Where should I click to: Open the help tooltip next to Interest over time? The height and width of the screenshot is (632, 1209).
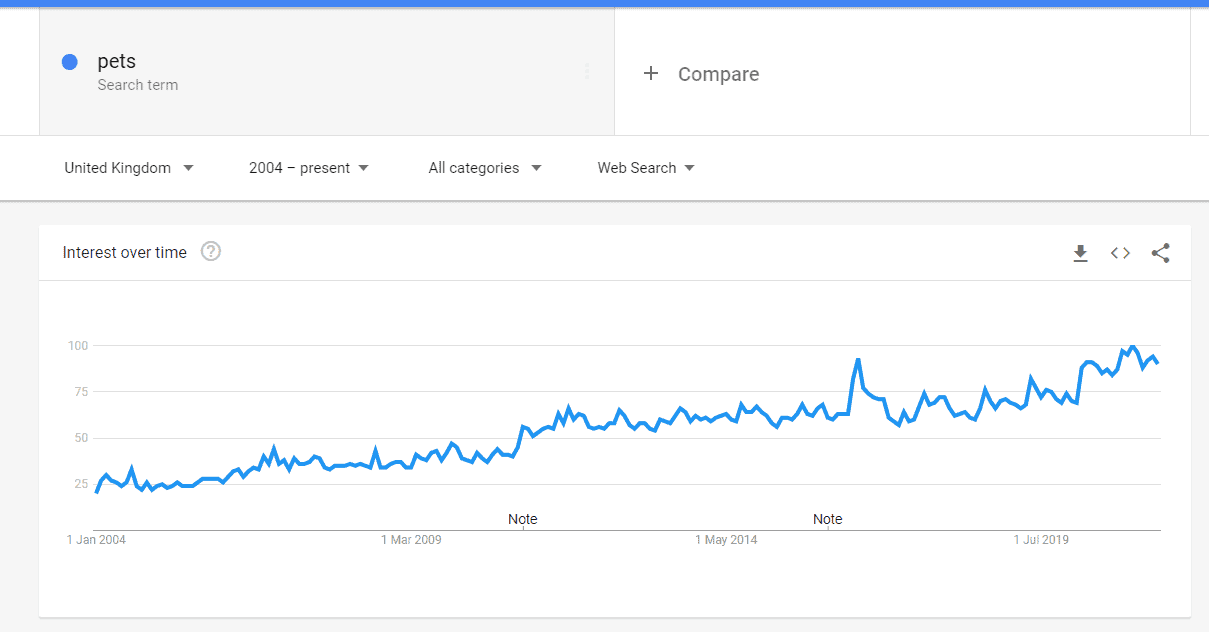click(x=211, y=252)
